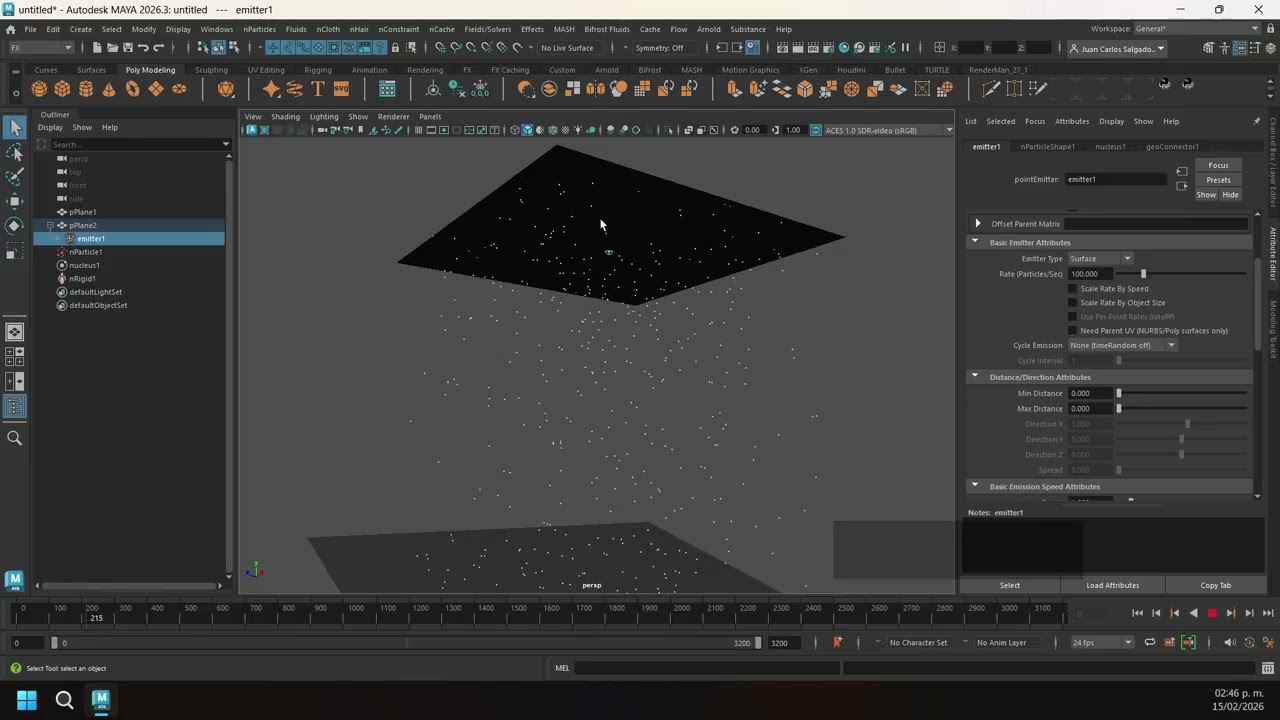Viewport: 1280px width, 720px height.
Task: Collapse Distance/Direction Attributes section
Action: point(975,377)
